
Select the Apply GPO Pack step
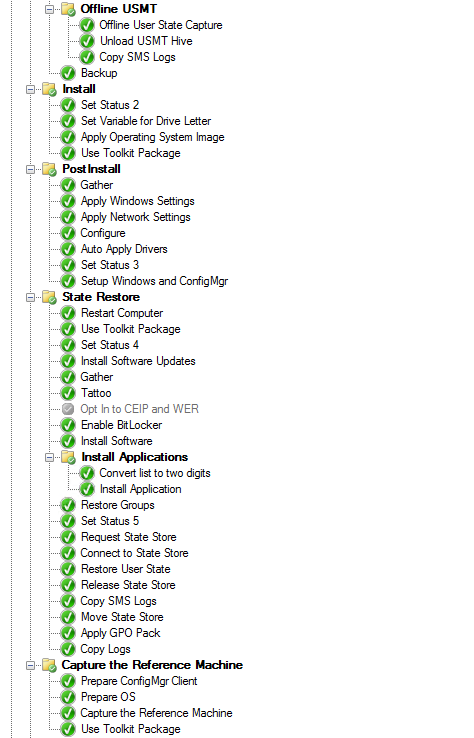[121, 633]
